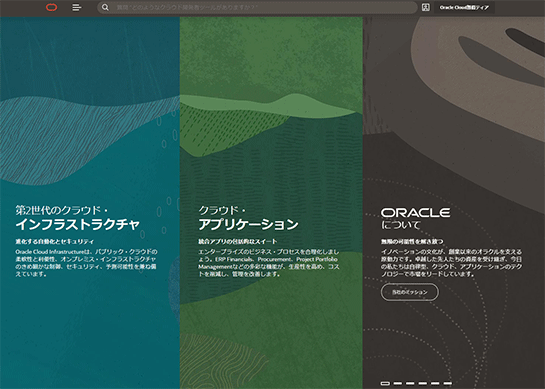The width and height of the screenshot is (545, 389).
Task: Go to the third slide indicator
Action: coord(410,383)
